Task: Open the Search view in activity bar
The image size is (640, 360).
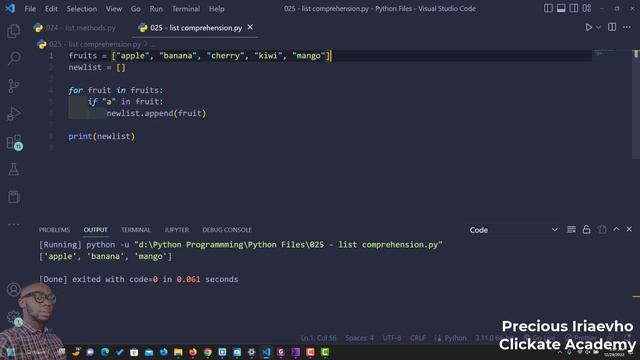Action: pos(14,58)
